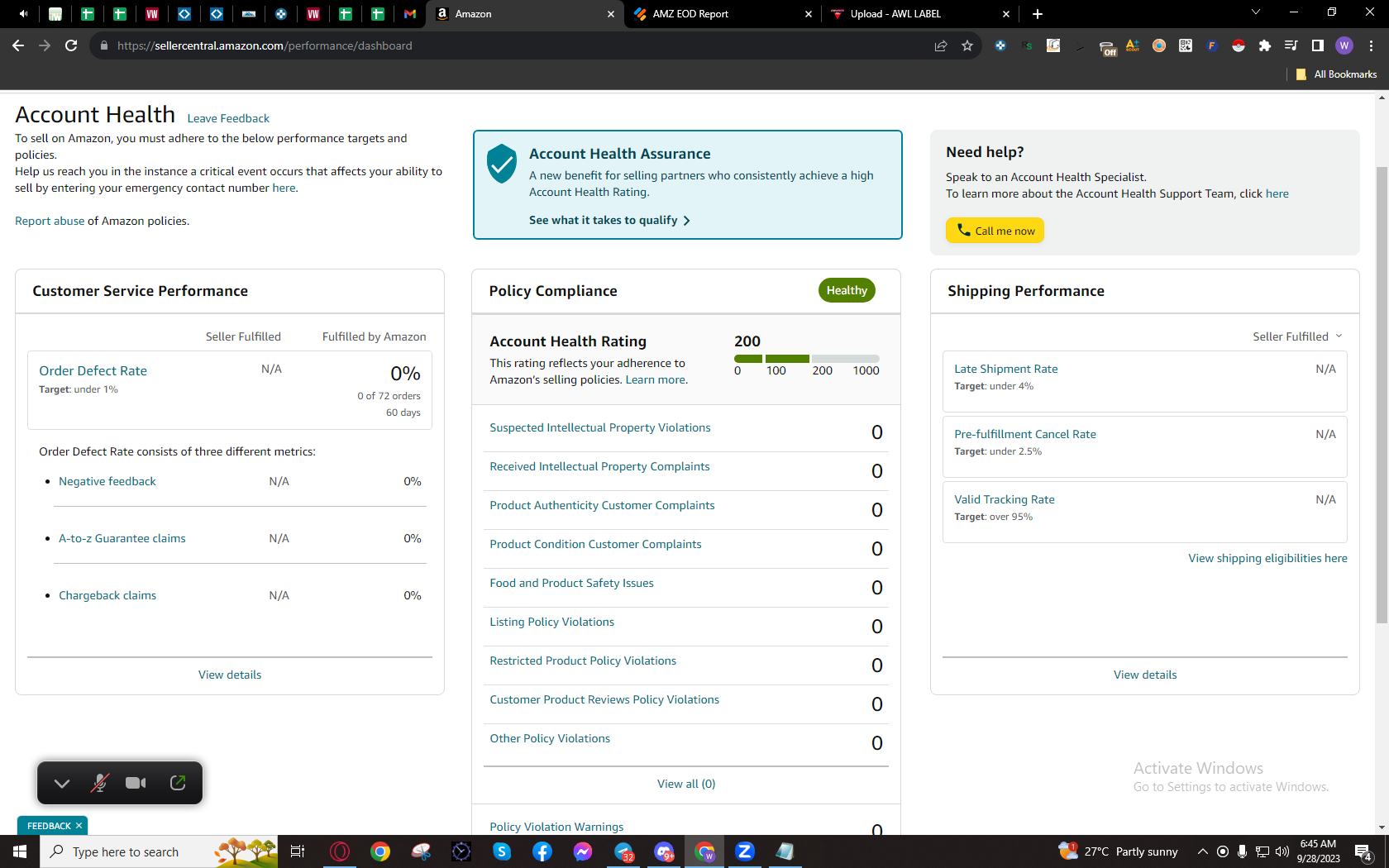This screenshot has width=1389, height=868.
Task: Click See what it takes to qualify
Action: [609, 220]
